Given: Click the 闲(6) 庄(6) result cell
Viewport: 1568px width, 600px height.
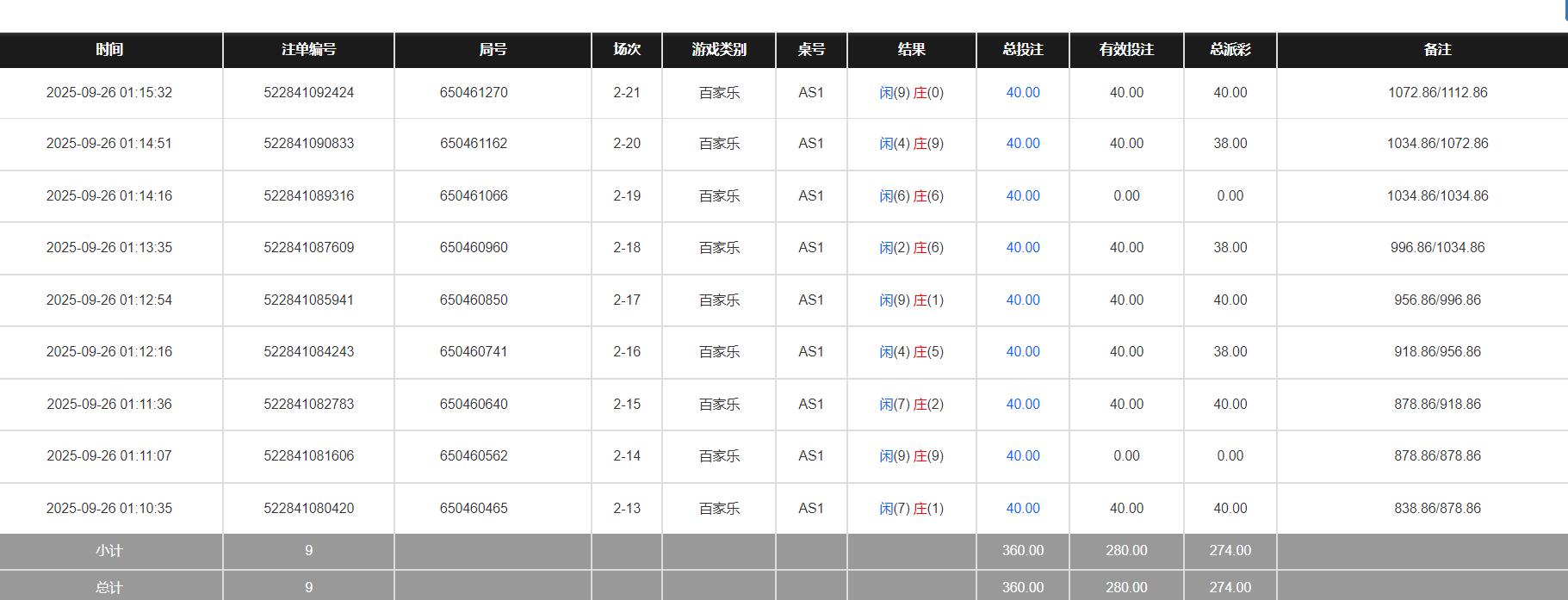Looking at the screenshot, I should click(911, 196).
